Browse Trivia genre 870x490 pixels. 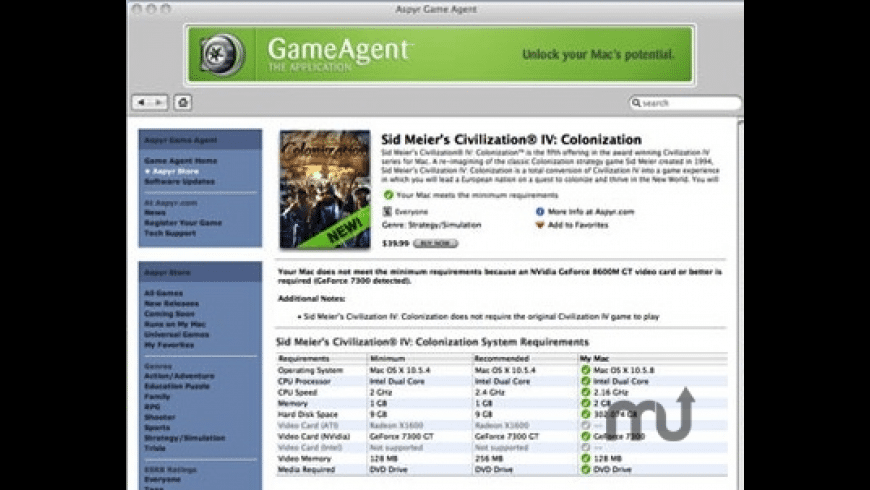(155, 448)
